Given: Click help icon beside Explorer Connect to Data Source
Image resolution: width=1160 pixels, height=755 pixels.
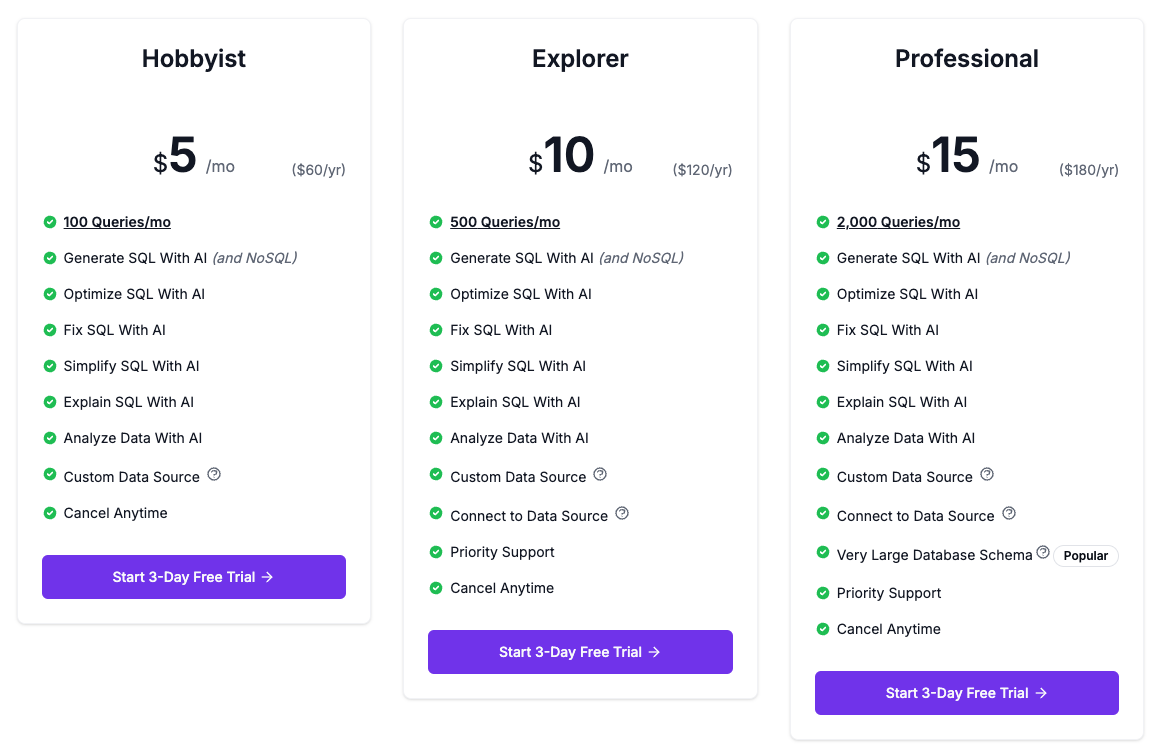Looking at the screenshot, I should [622, 514].
